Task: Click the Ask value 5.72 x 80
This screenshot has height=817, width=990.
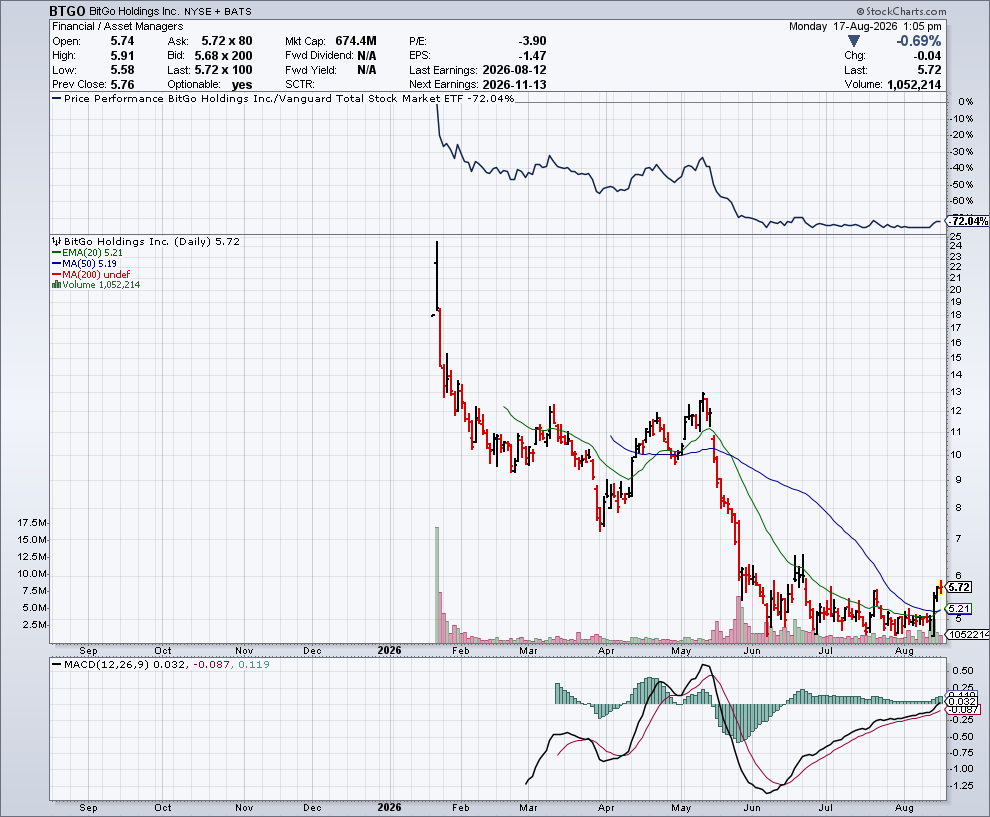Action: tap(227, 41)
